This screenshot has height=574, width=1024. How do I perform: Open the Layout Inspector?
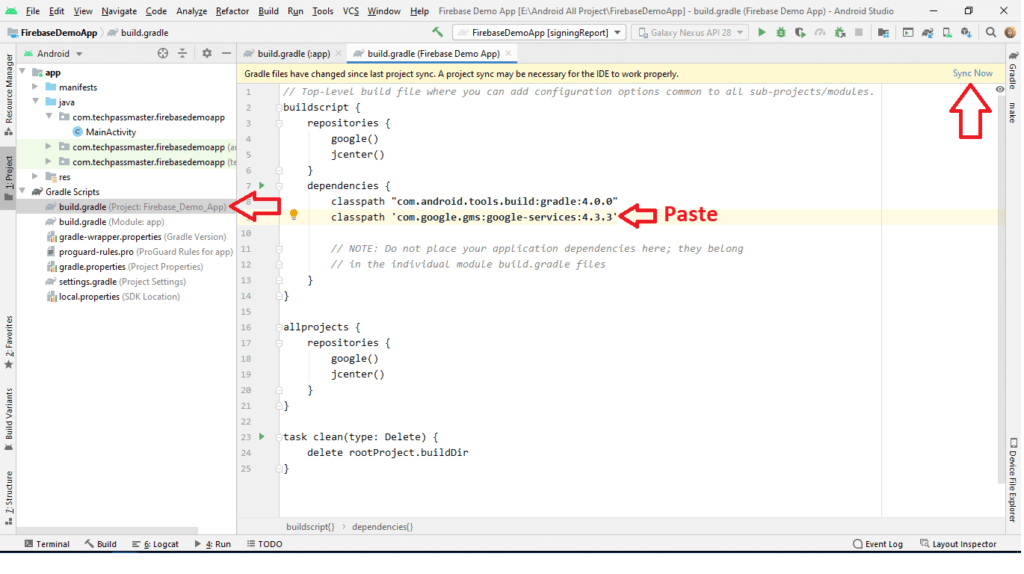[958, 544]
